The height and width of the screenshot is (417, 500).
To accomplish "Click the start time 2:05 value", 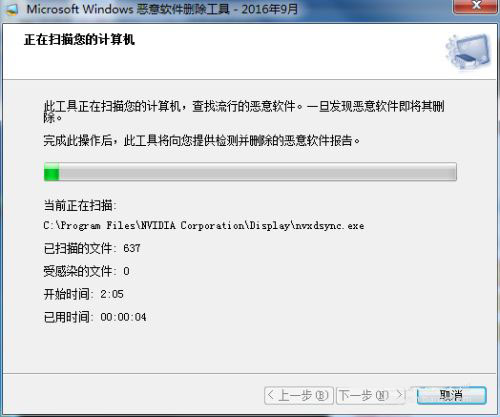I will coord(112,294).
